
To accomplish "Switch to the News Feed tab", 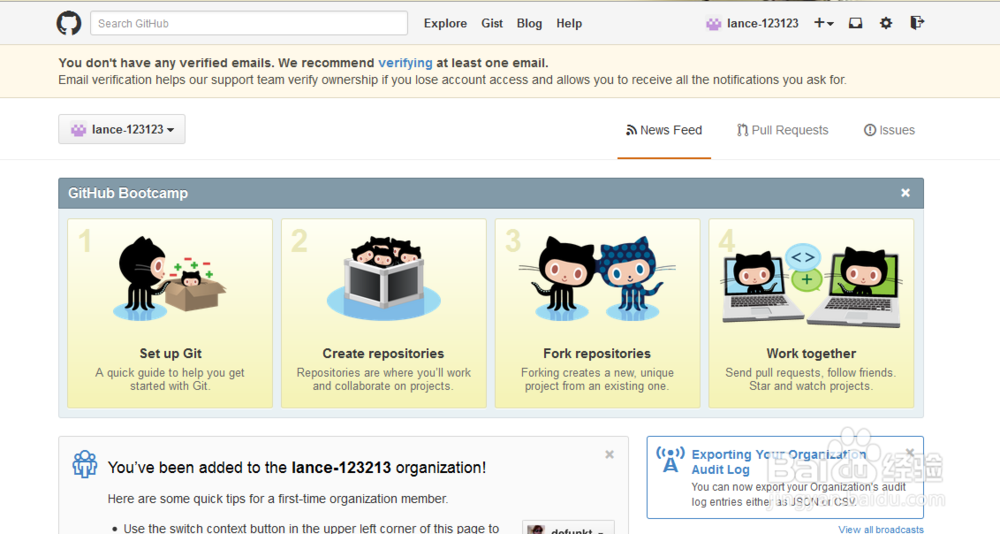I will pyautogui.click(x=664, y=130).
